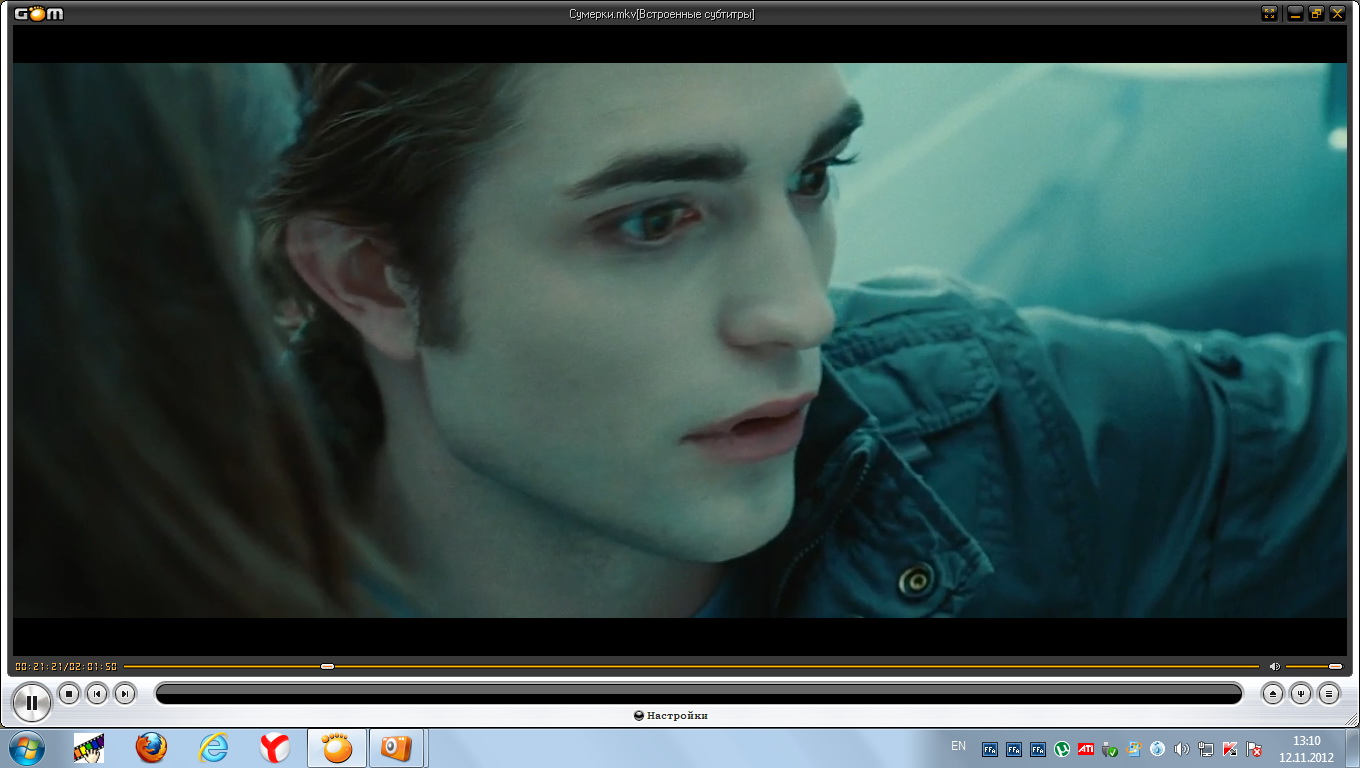The image size is (1360, 768).
Task: Click the title Сумерки.mkv in the title bar
Action: [x=603, y=14]
